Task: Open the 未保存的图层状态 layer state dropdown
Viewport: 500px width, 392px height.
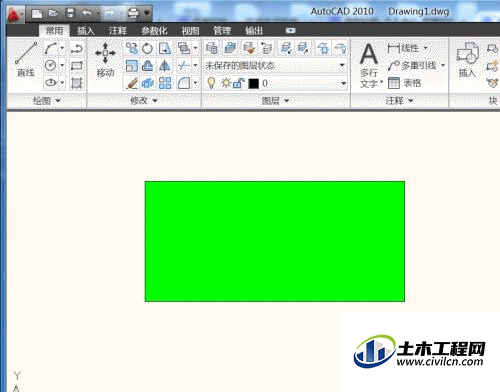Action: 276,65
